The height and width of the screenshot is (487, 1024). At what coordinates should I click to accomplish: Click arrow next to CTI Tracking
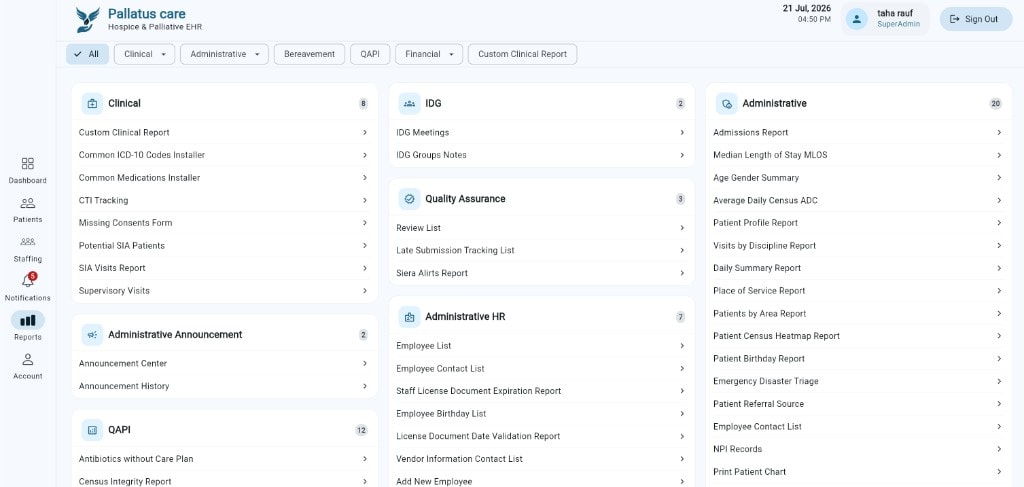point(364,200)
